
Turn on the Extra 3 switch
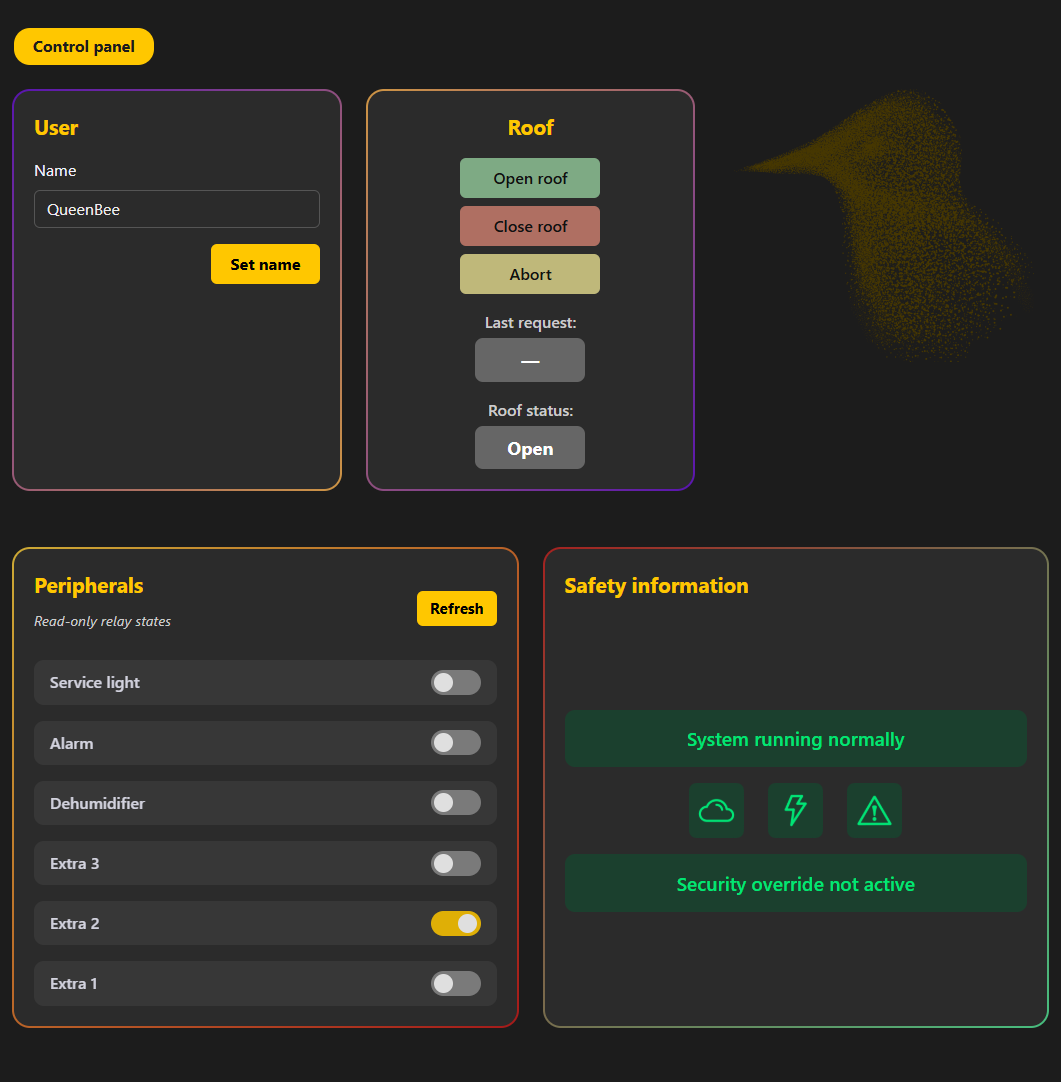tap(456, 863)
